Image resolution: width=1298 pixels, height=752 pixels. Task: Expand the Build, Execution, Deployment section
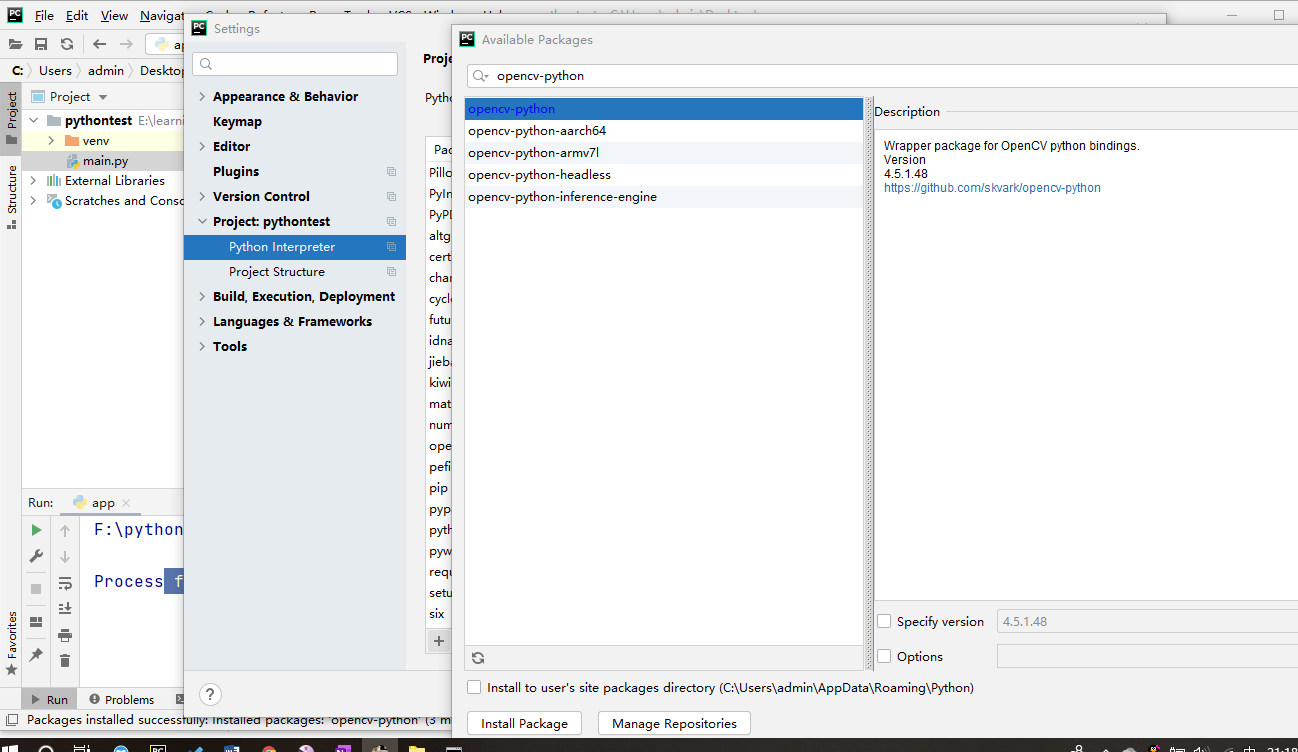pos(202,296)
